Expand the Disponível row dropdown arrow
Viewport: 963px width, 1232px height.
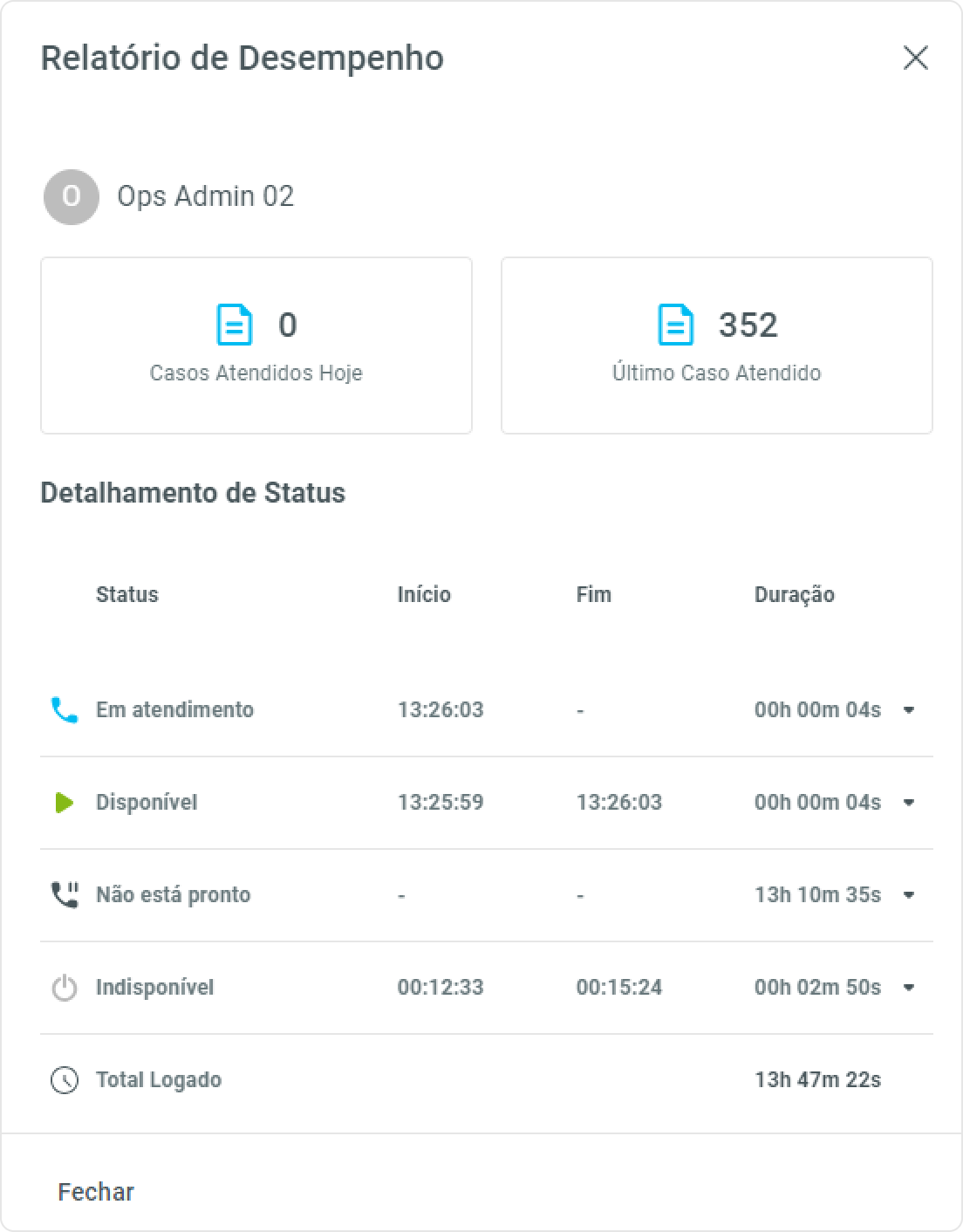[909, 803]
